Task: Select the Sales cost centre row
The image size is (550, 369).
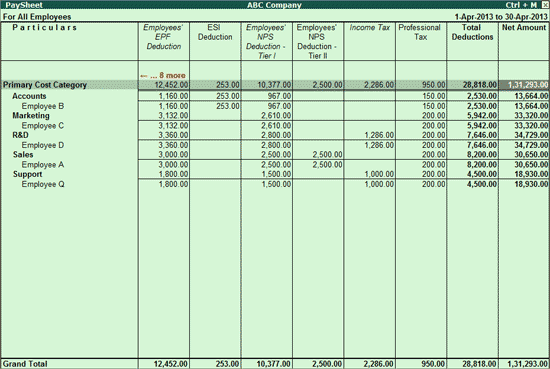Action: point(275,155)
